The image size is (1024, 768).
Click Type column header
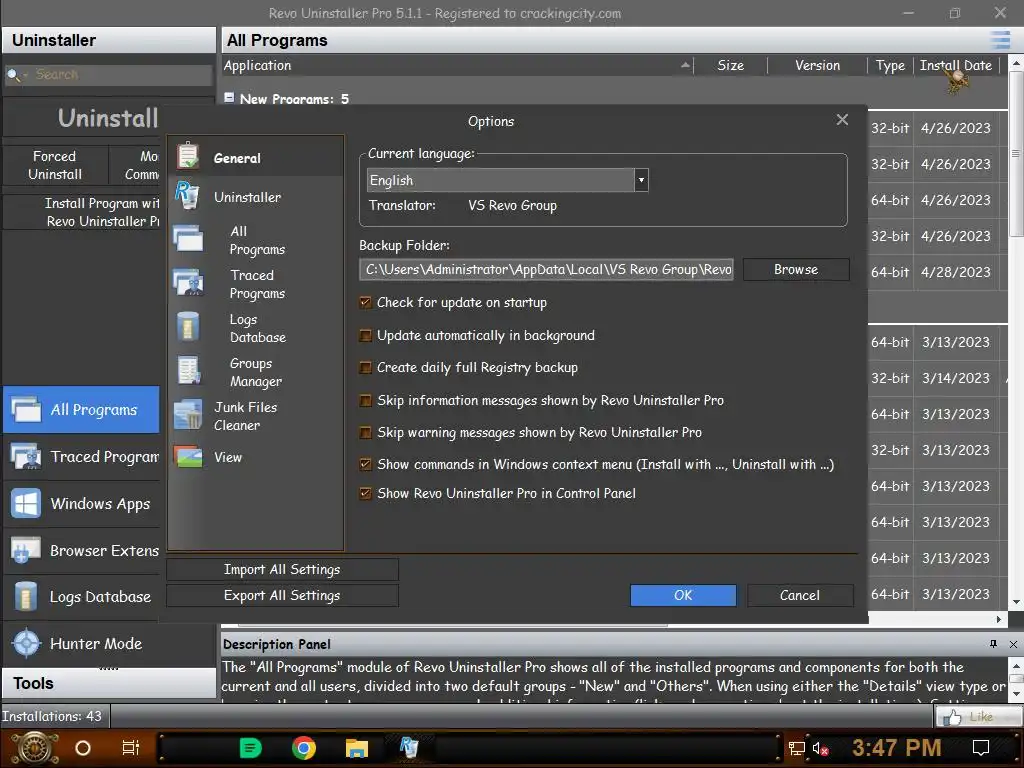click(x=890, y=65)
